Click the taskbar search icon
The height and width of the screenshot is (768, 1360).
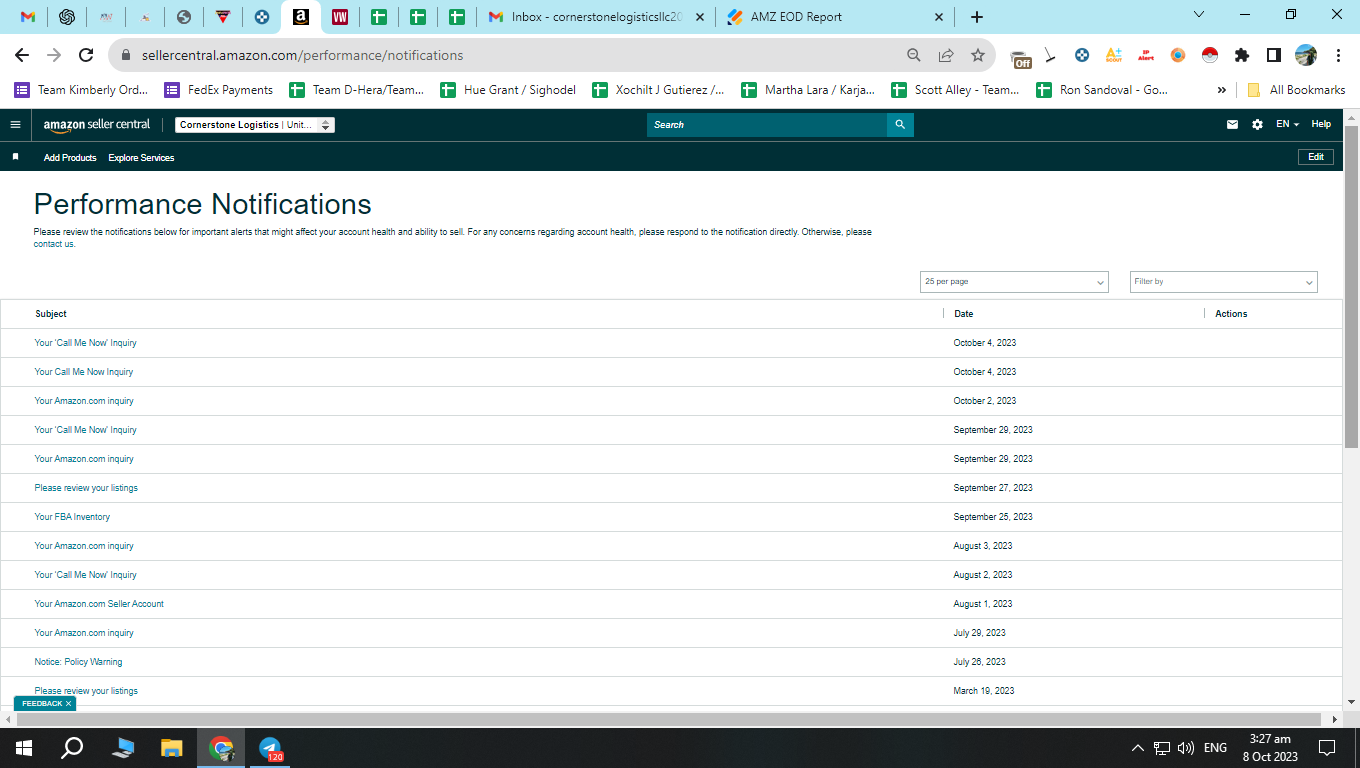[x=72, y=748]
